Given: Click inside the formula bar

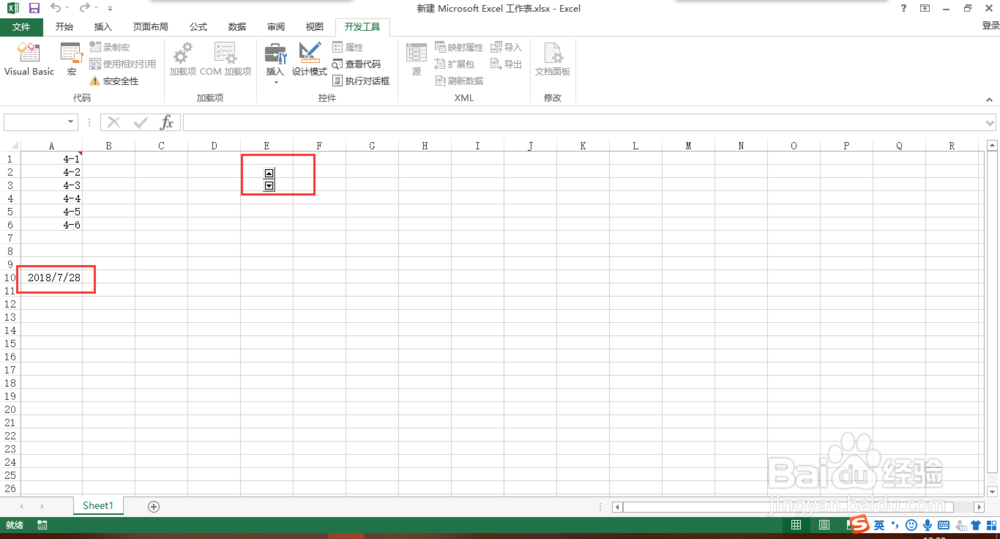Looking at the screenshot, I should (x=583, y=122).
